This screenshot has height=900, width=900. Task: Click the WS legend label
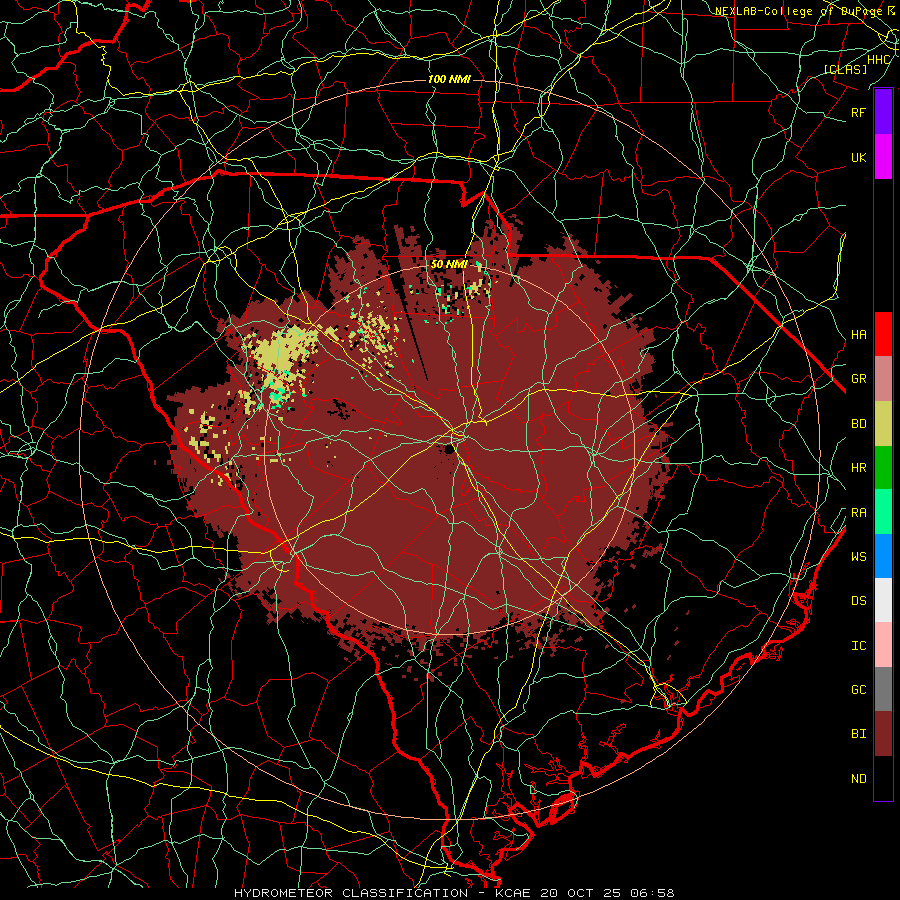[858, 556]
